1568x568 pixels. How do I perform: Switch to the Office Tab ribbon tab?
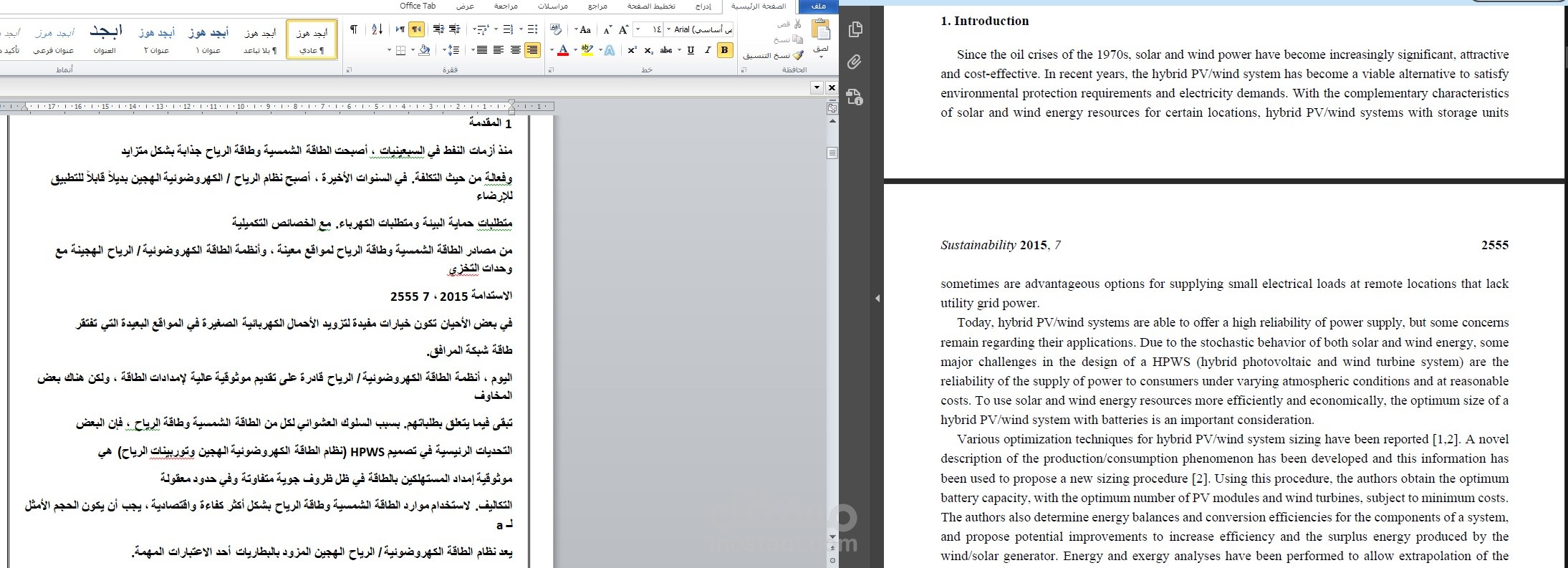[x=418, y=6]
